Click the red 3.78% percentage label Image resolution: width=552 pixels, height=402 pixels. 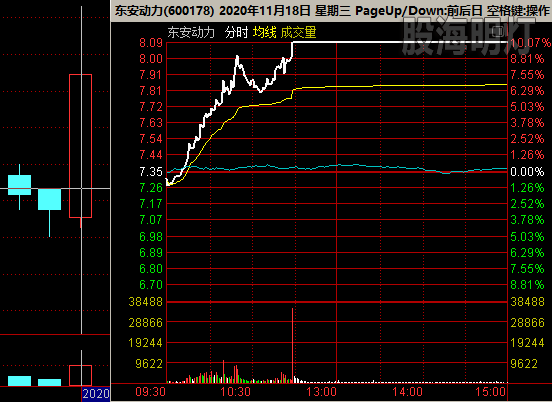(x=527, y=123)
